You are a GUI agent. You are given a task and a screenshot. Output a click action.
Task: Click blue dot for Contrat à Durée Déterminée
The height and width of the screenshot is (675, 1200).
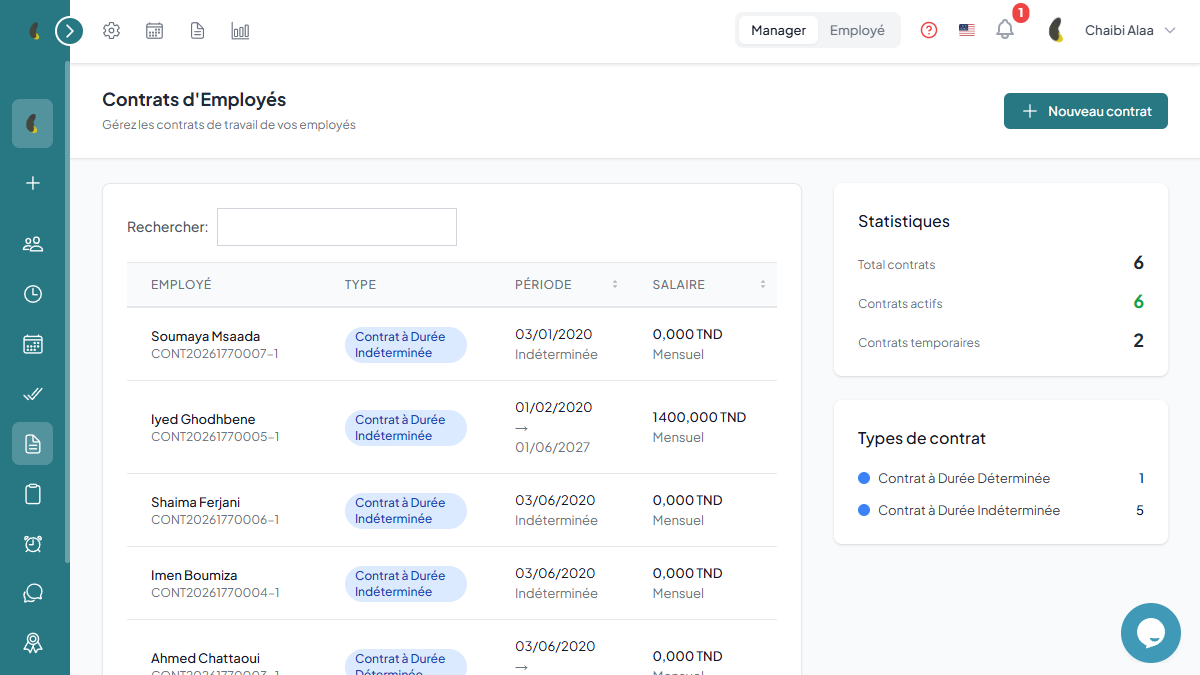864,478
